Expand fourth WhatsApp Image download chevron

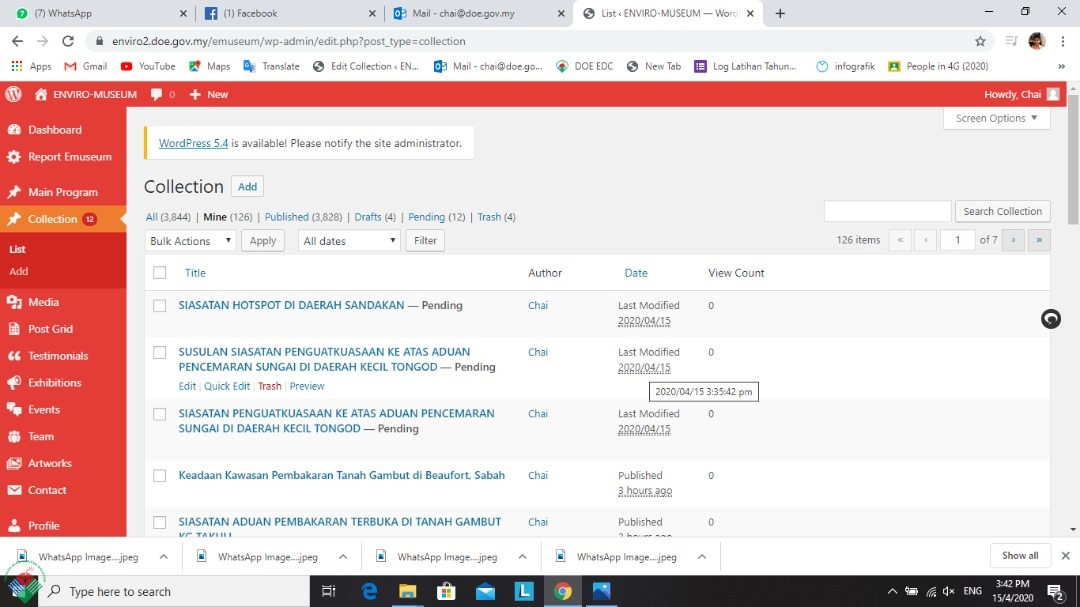point(702,557)
